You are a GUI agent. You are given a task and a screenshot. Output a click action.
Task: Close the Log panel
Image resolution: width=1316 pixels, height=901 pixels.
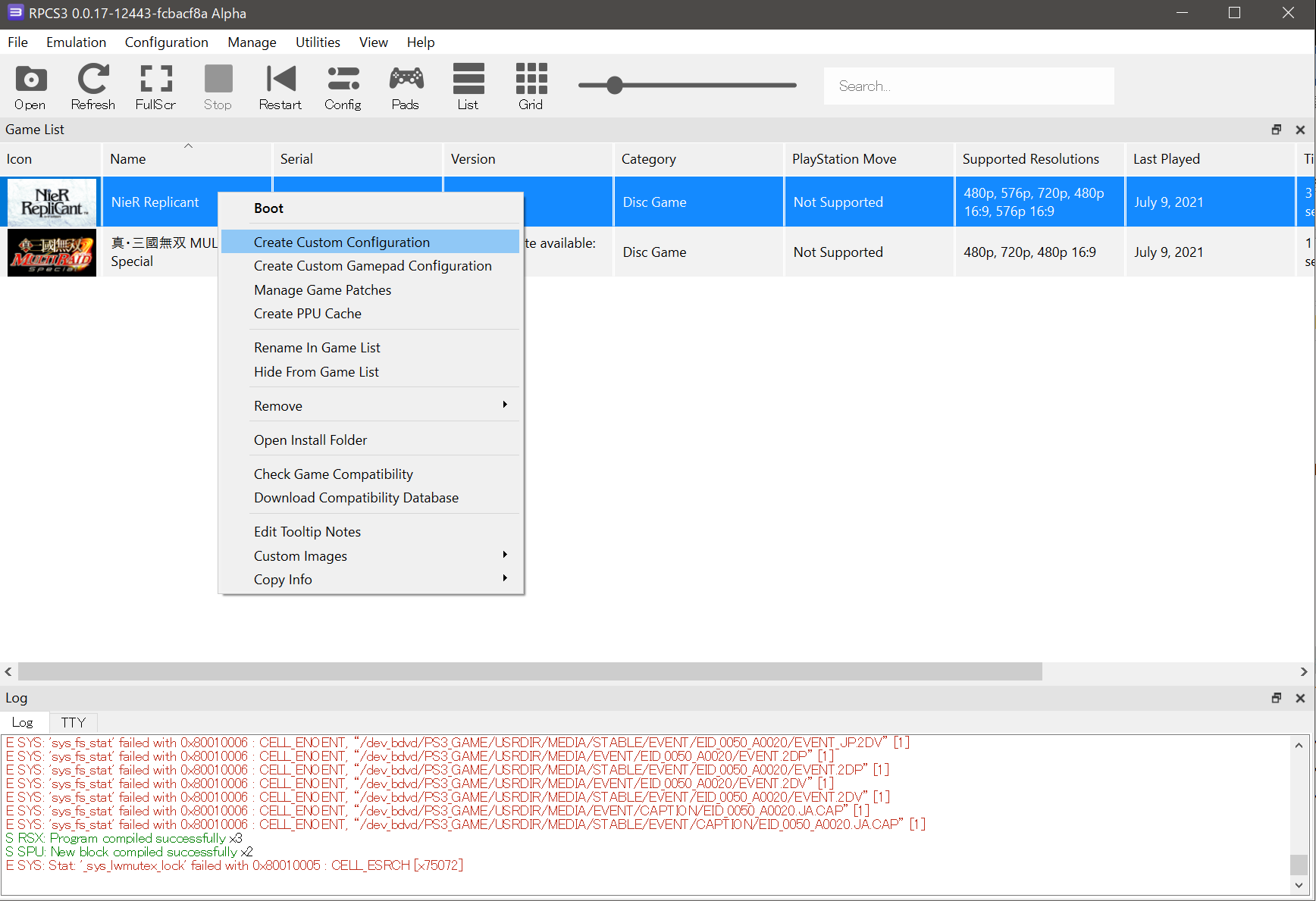point(1300,698)
